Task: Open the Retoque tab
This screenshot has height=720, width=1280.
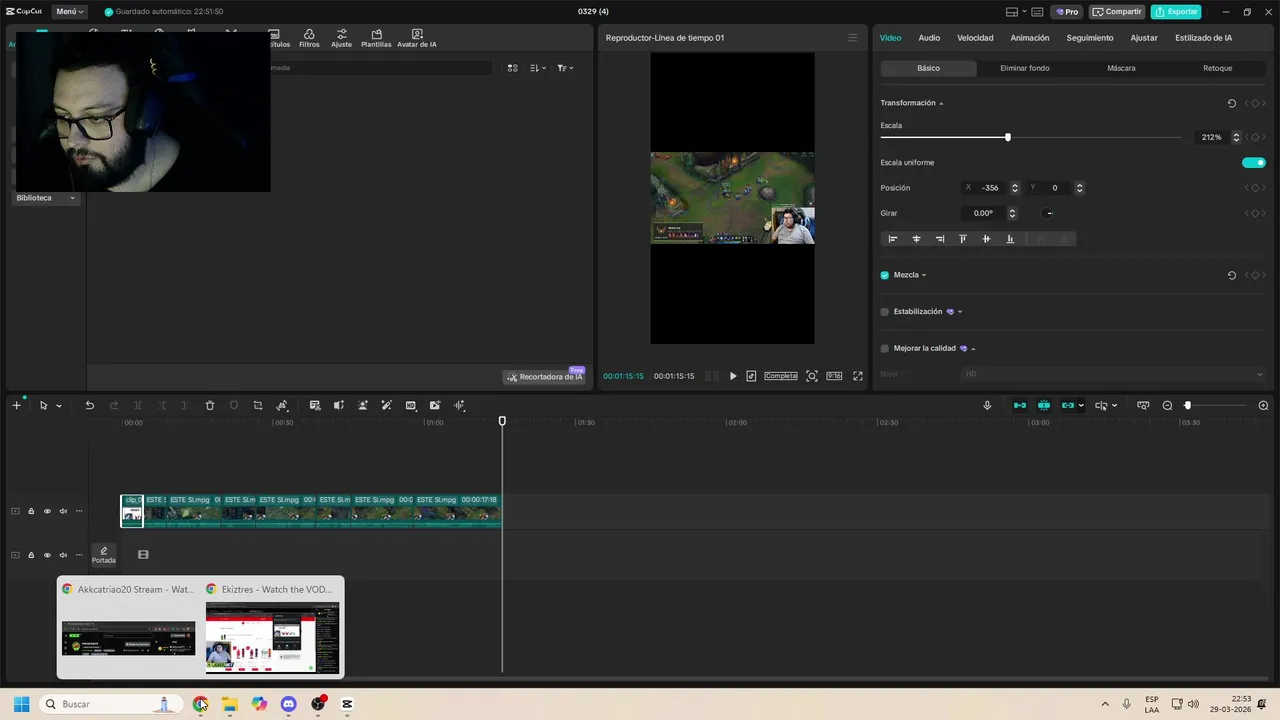Action: tap(1217, 68)
